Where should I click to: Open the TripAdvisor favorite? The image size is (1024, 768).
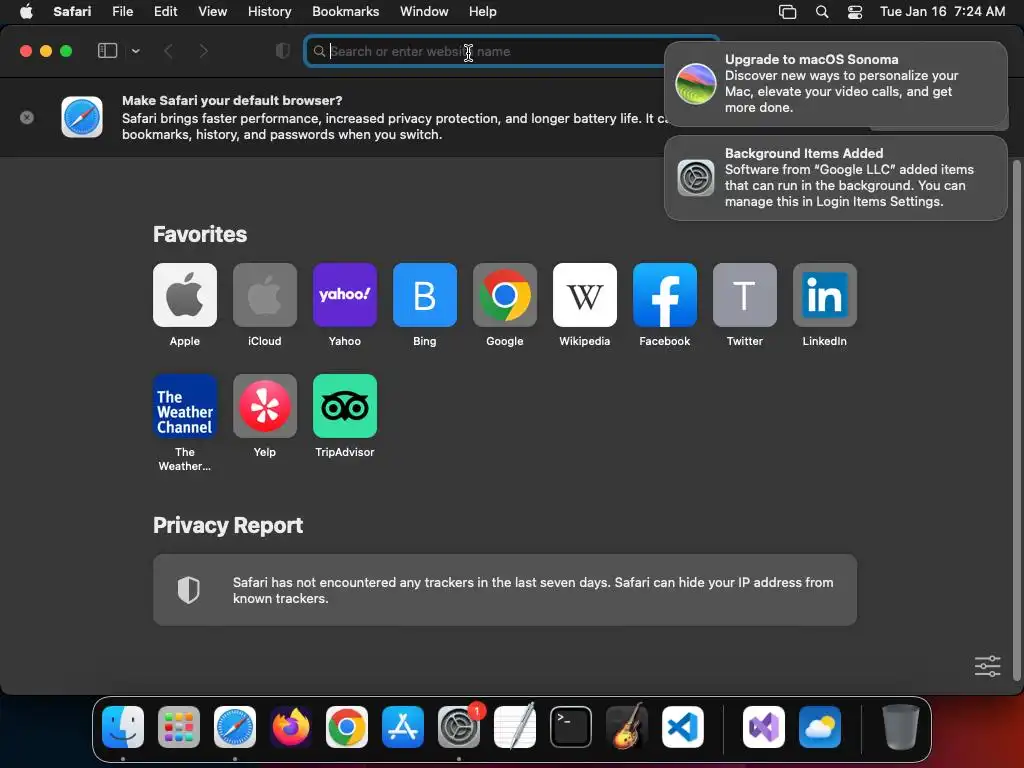point(345,406)
